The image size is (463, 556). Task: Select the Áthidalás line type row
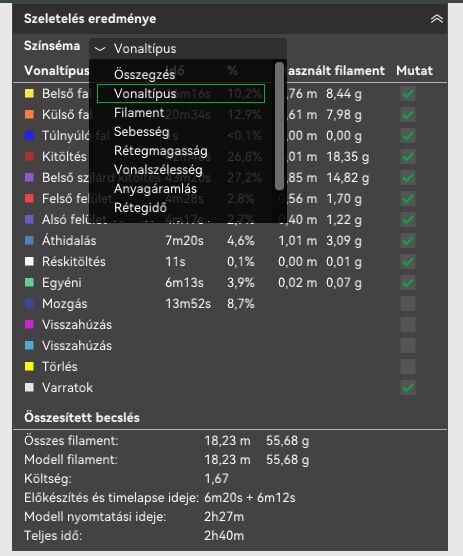point(230,240)
